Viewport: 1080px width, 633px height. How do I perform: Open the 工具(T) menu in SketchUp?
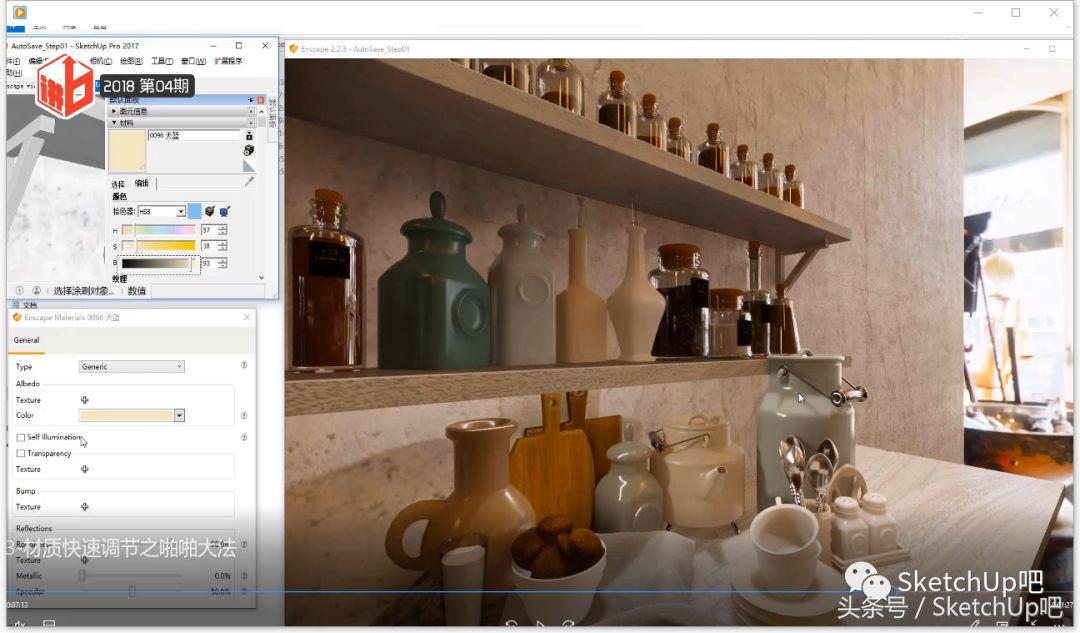[x=162, y=61]
